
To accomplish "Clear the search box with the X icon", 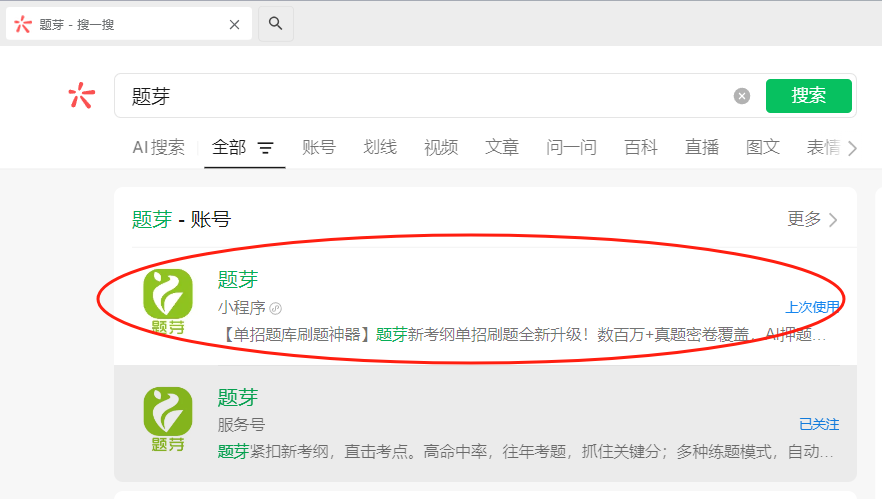I will (742, 96).
